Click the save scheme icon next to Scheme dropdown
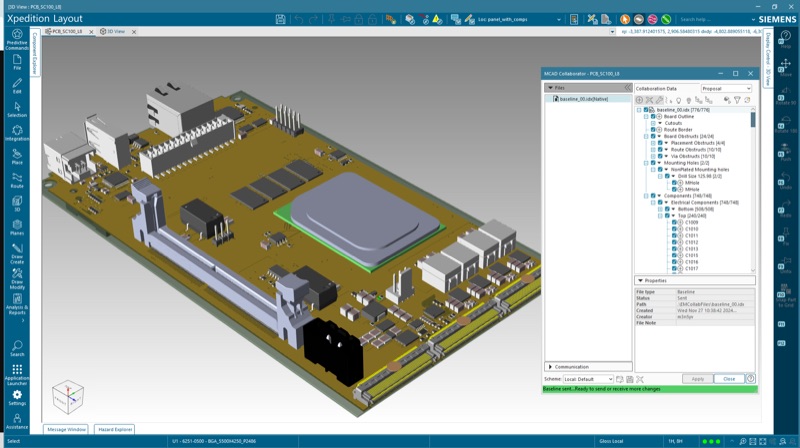The image size is (800, 448). pos(630,379)
